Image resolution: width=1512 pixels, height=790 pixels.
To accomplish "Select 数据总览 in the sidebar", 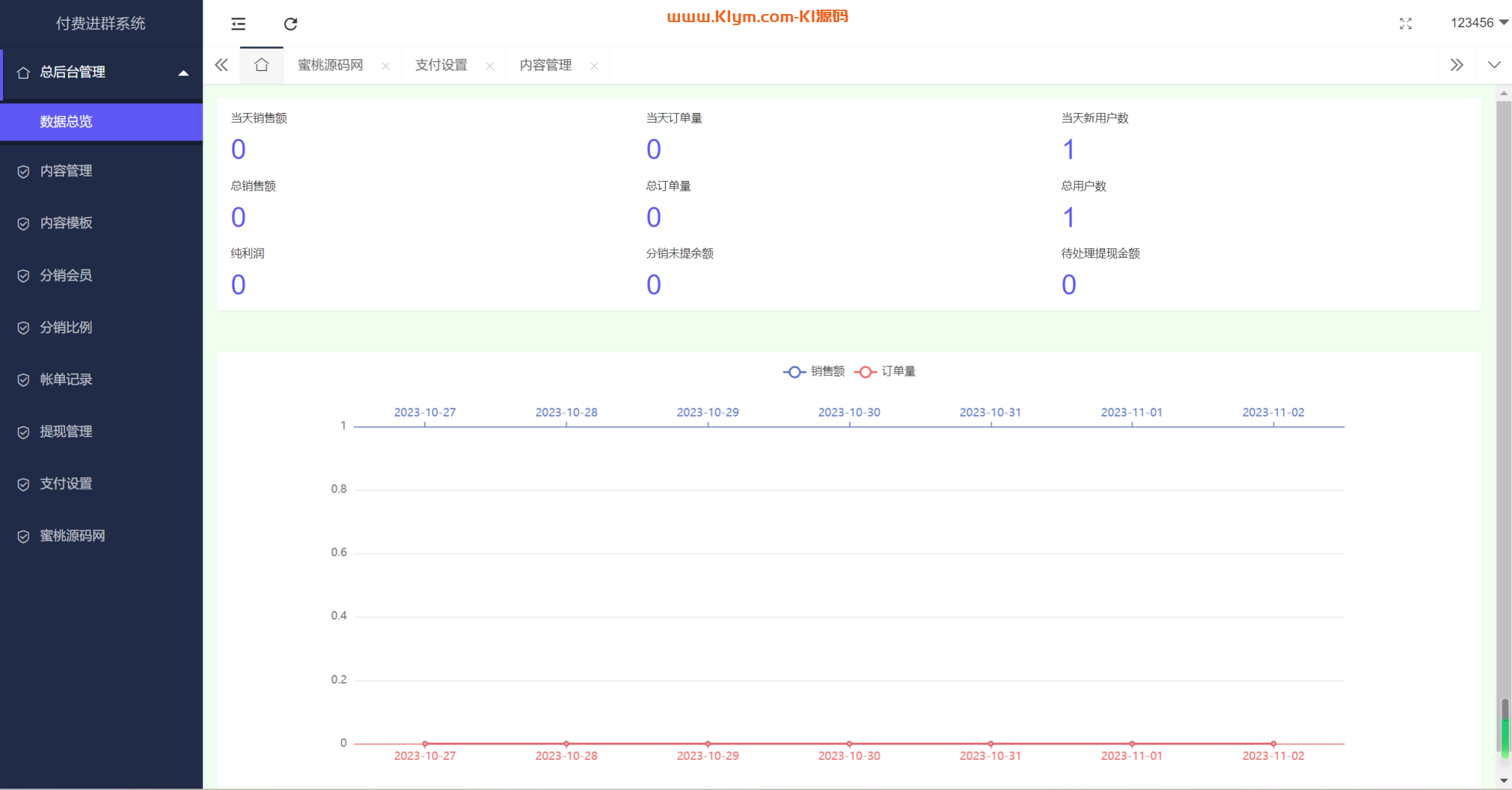I will point(102,122).
